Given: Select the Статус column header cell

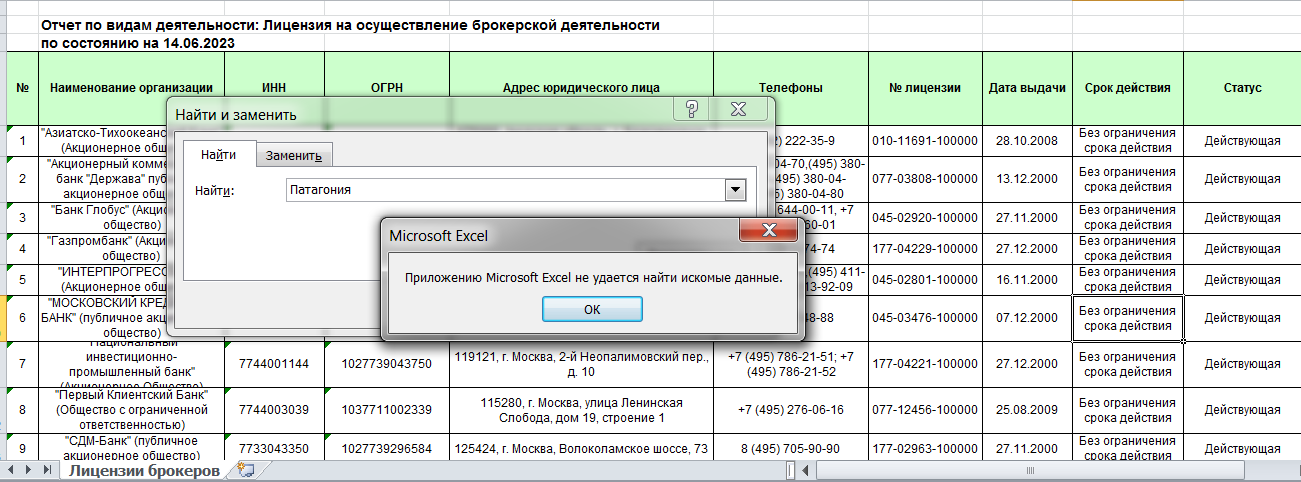Looking at the screenshot, I should tap(1242, 87).
